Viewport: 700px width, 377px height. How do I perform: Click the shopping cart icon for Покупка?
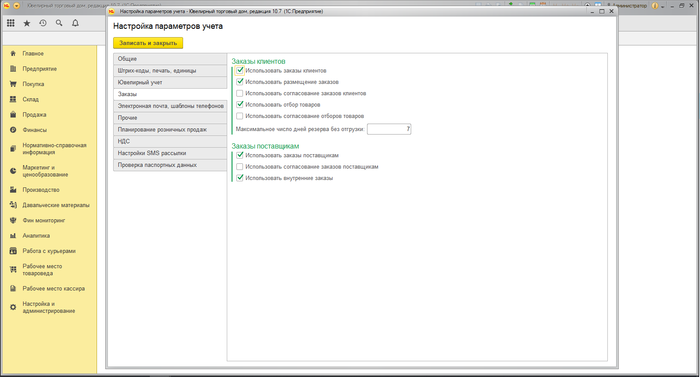pos(13,84)
